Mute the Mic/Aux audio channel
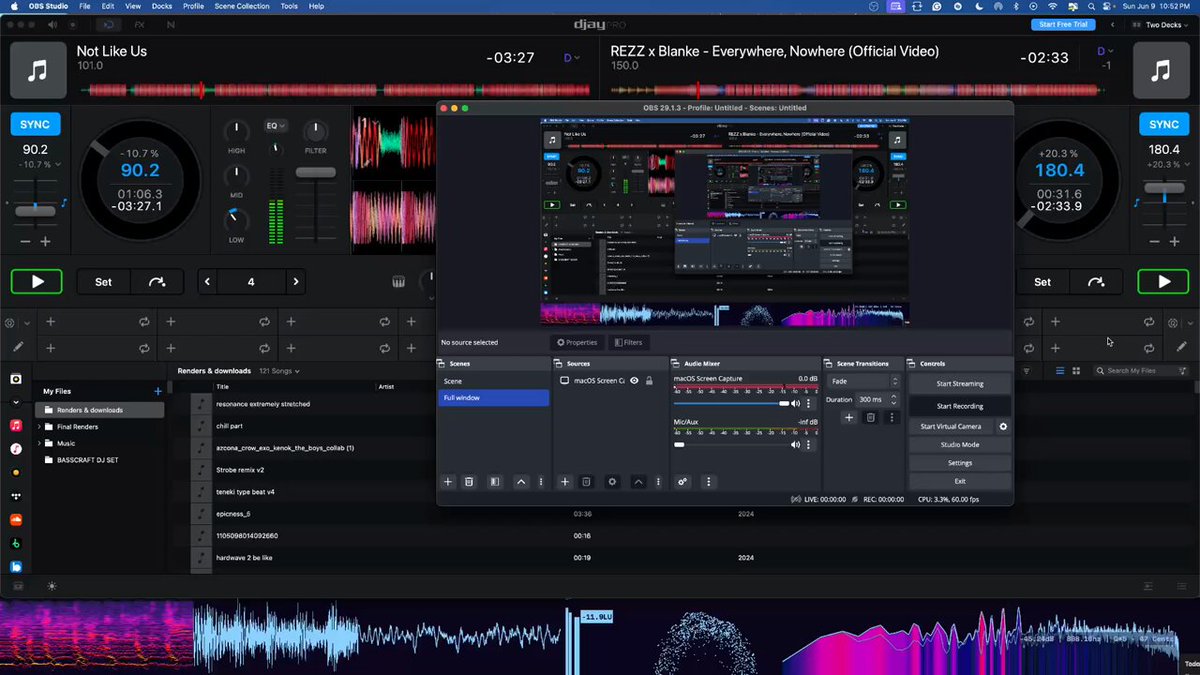The width and height of the screenshot is (1200, 675). [797, 444]
